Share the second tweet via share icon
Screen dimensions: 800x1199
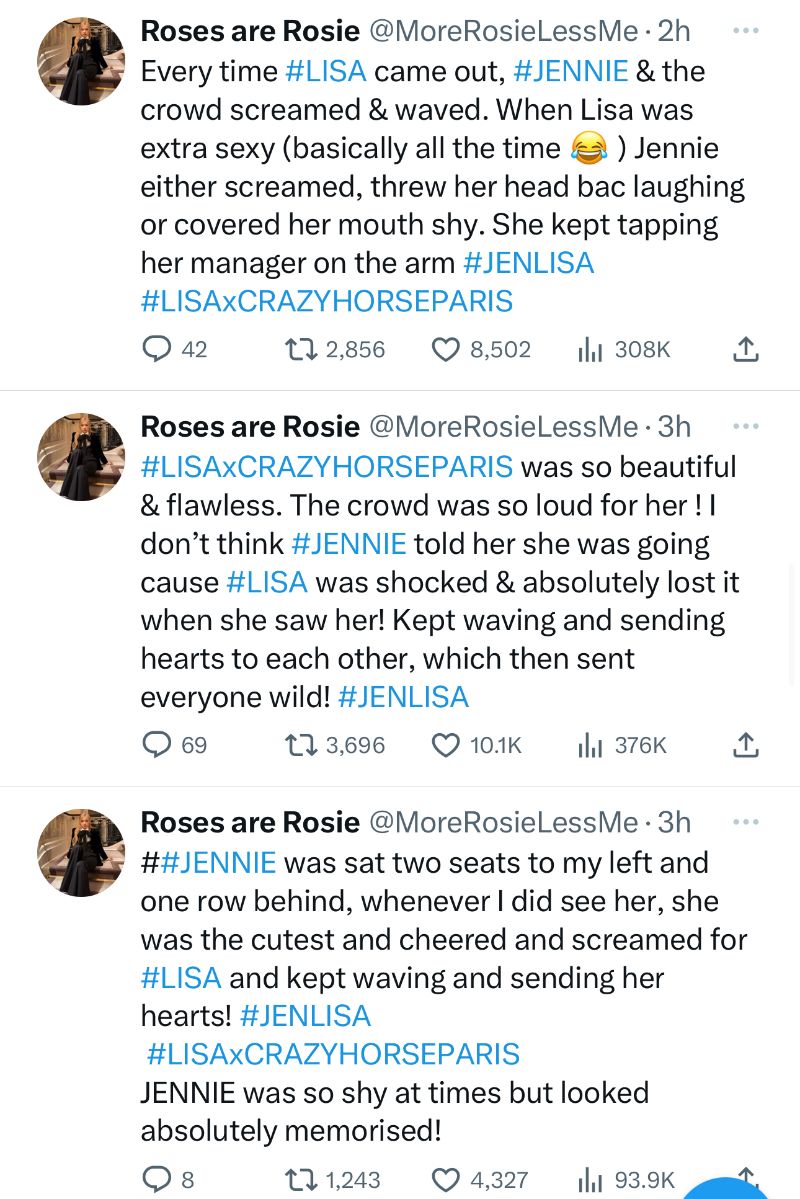point(746,745)
